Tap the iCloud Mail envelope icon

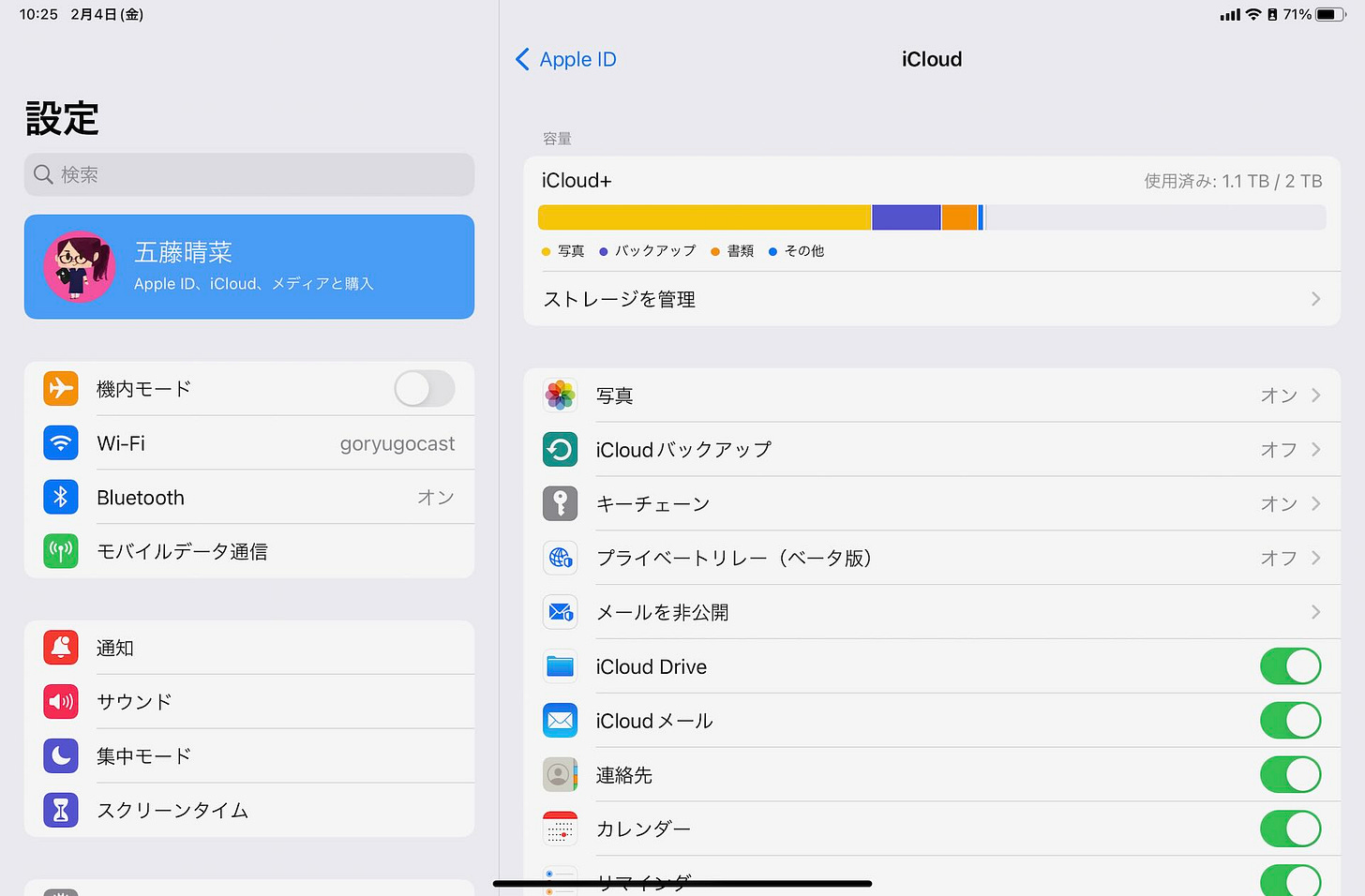click(561, 720)
